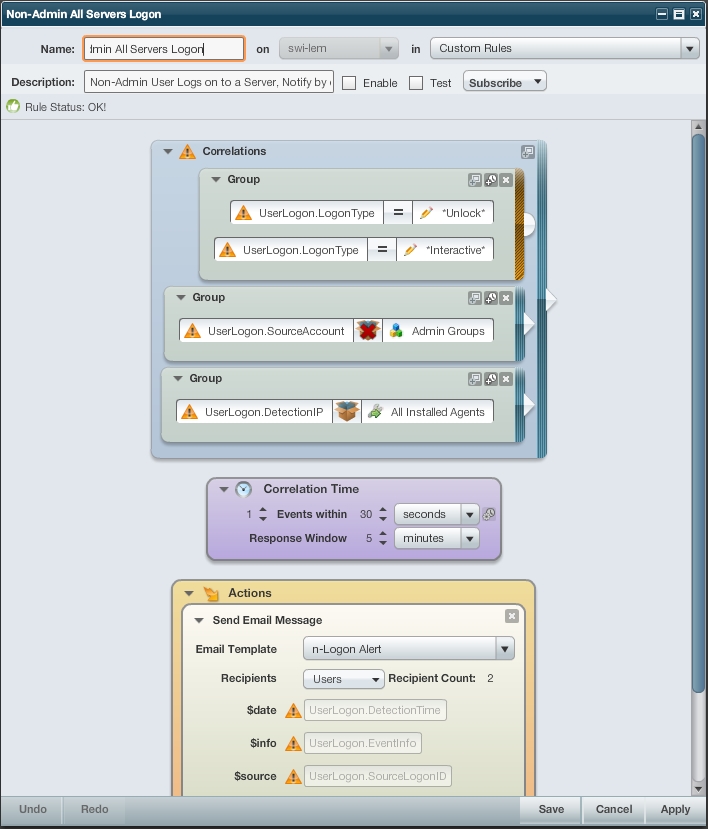Collapse the group with SourceAccount condition

181,297
